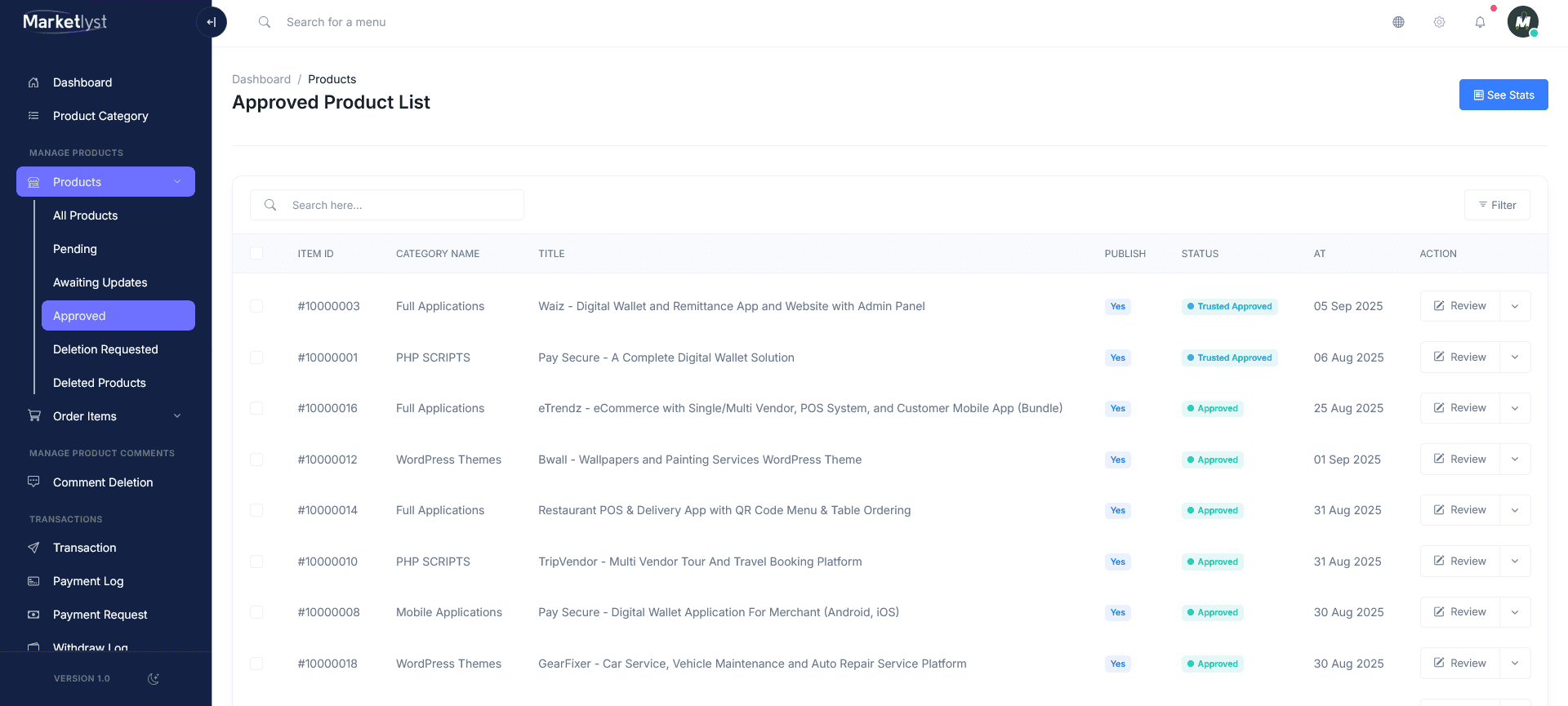Viewport: 1568px width, 706px height.
Task: Click the Payment Request icon
Action: click(33, 615)
